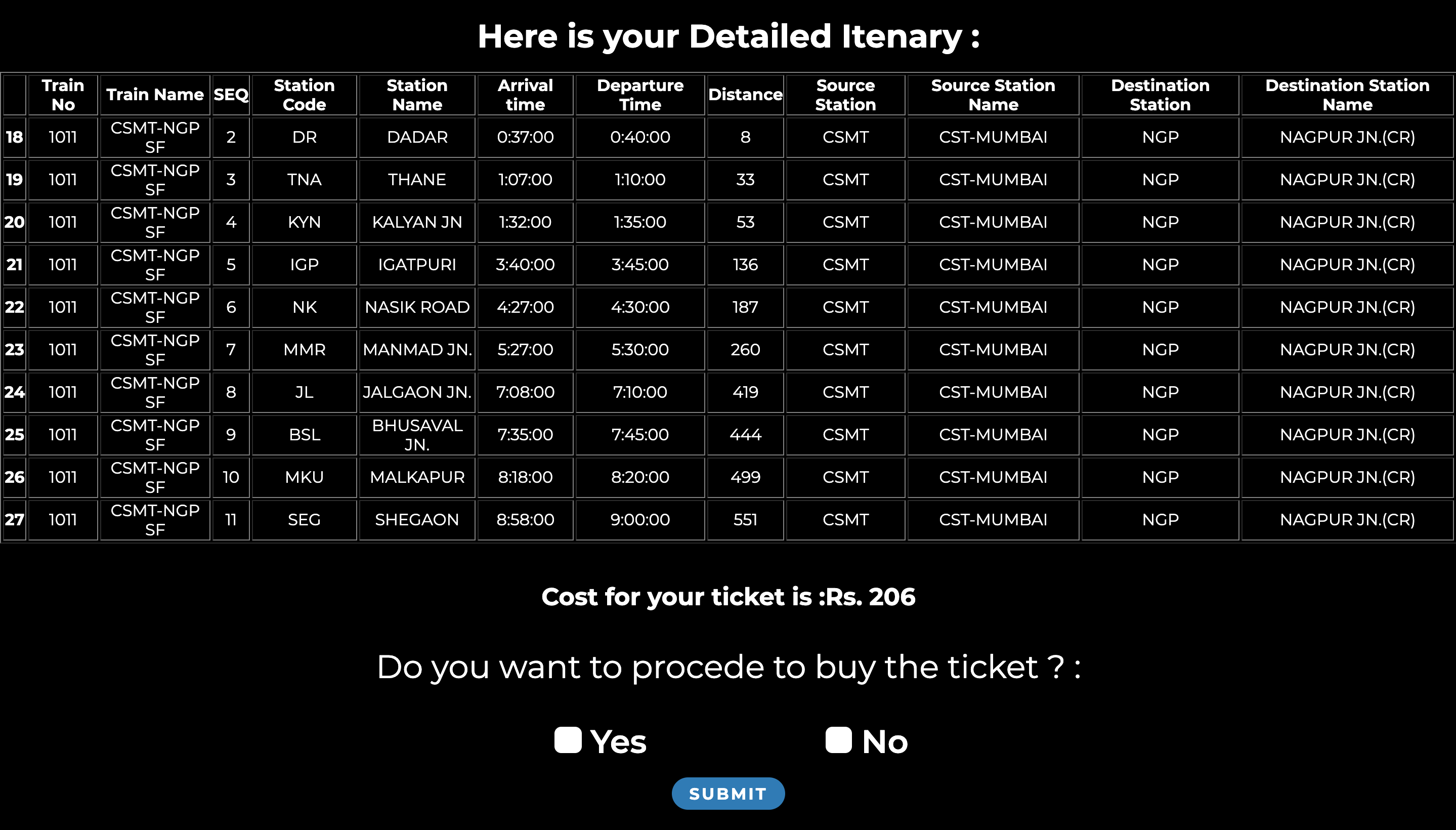Viewport: 1456px width, 830px height.
Task: Click the Arrival time column header
Action: click(525, 95)
